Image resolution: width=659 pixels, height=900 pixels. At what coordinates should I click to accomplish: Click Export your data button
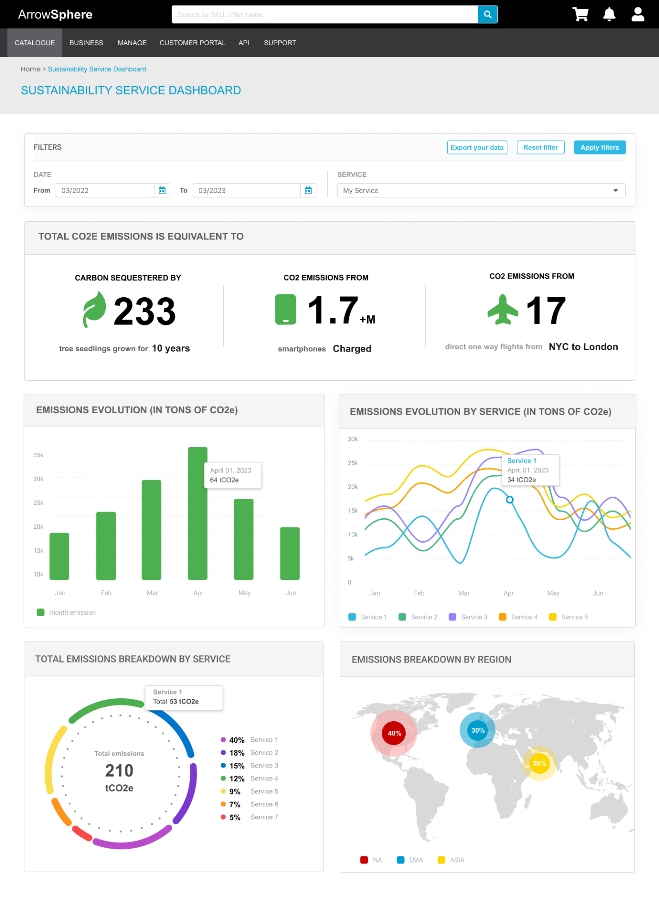click(477, 147)
